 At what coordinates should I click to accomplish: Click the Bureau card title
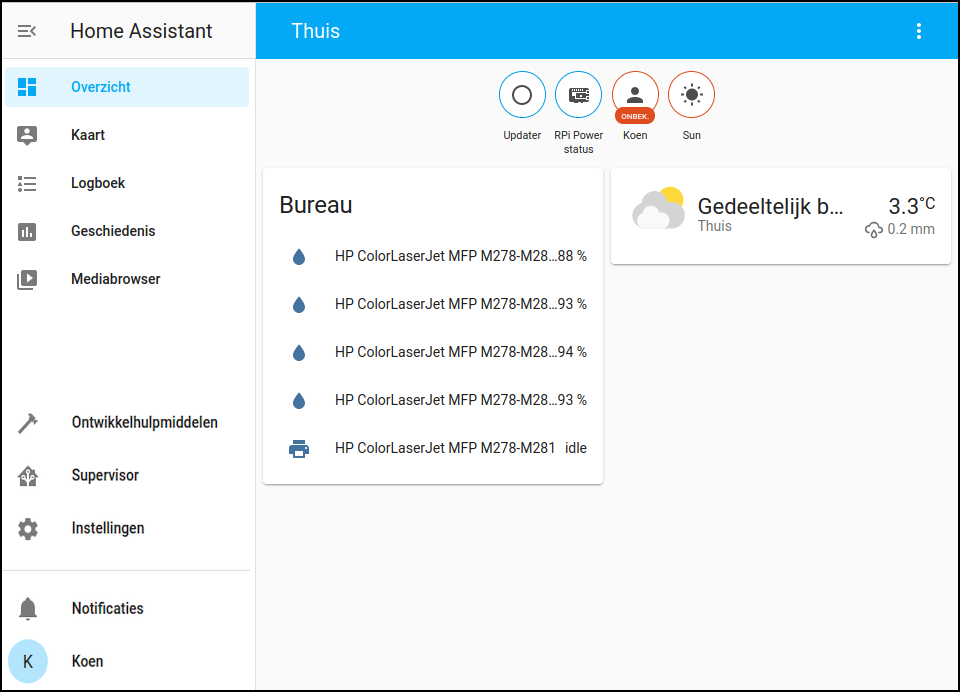click(315, 205)
